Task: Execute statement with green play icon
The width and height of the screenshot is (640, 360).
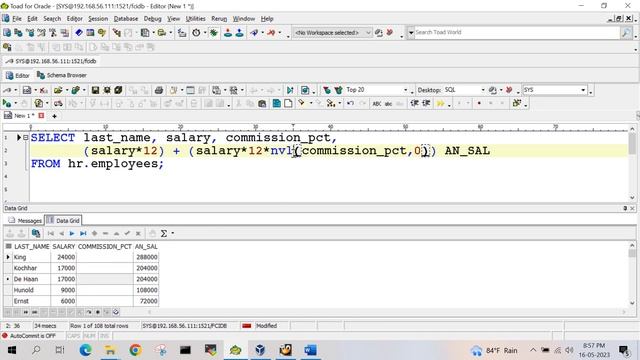Action: (x=7, y=103)
